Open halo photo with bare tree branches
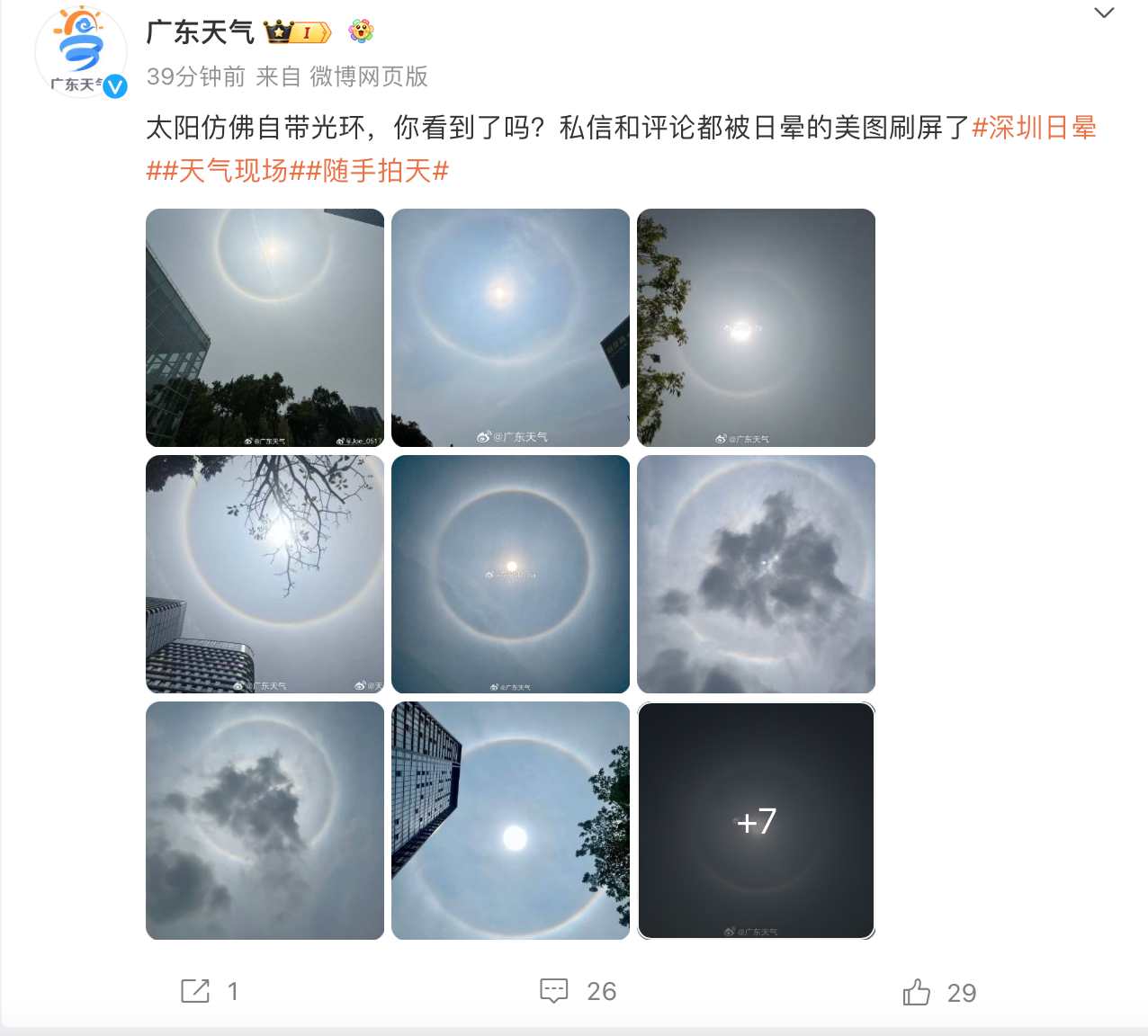 [265, 575]
